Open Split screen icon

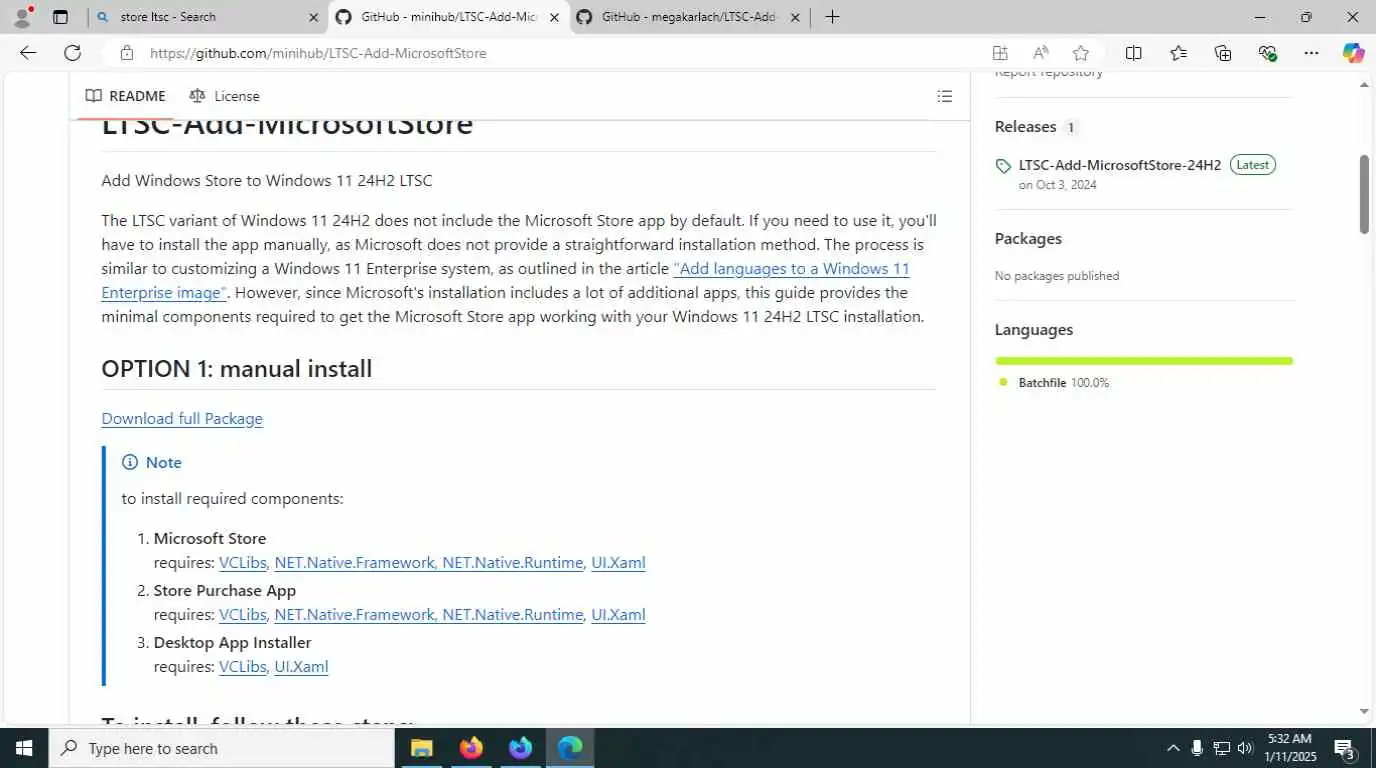click(x=1133, y=53)
